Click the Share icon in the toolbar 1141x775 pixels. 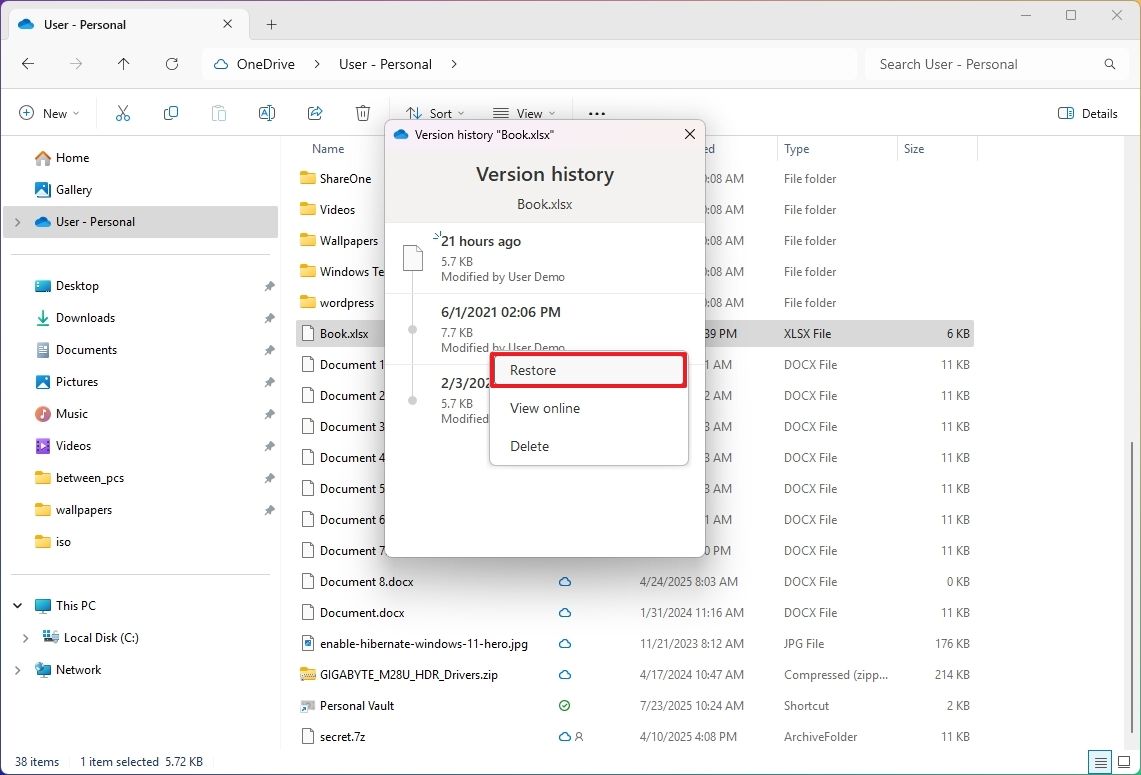(x=314, y=113)
